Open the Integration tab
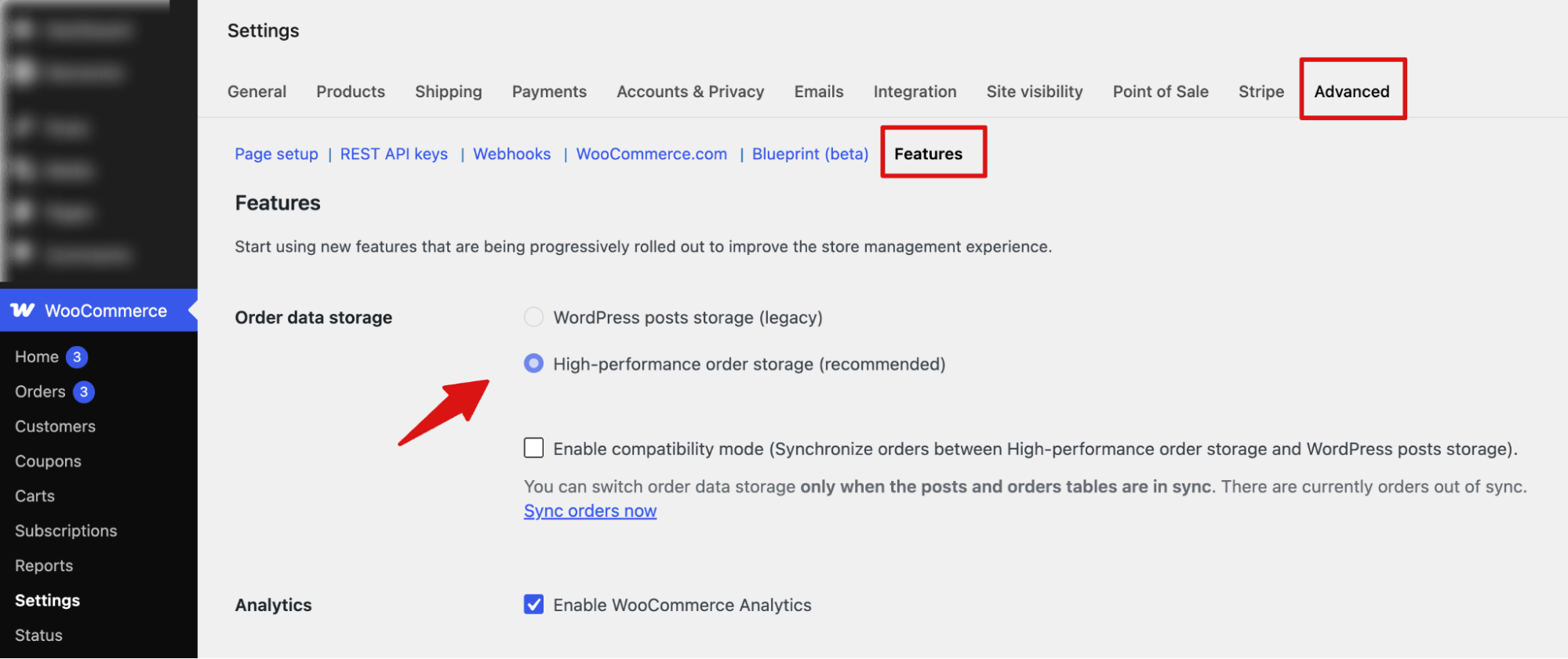 pos(915,92)
